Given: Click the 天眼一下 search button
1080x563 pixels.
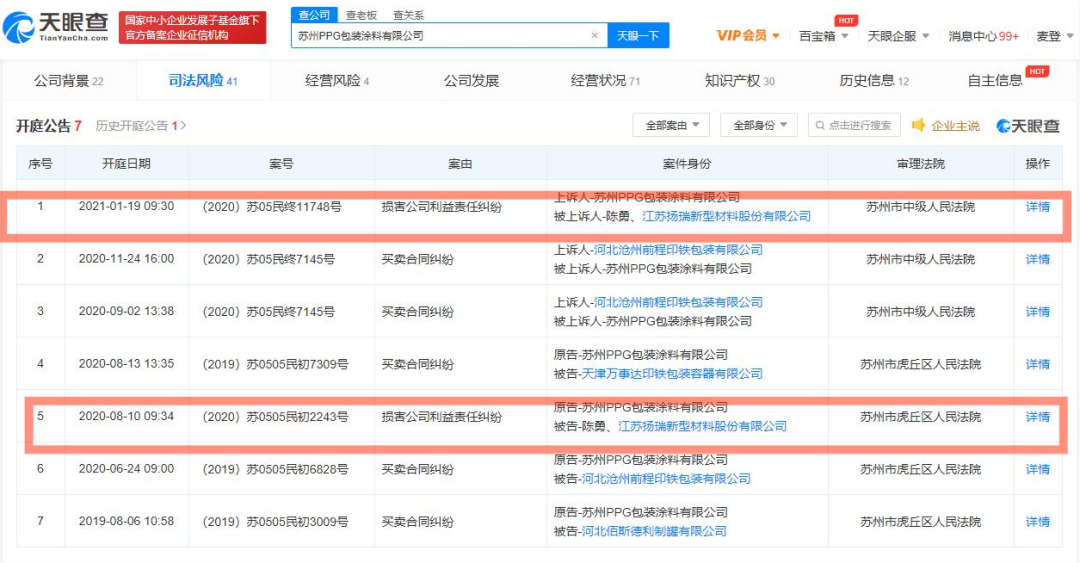Looking at the screenshot, I should (638, 35).
